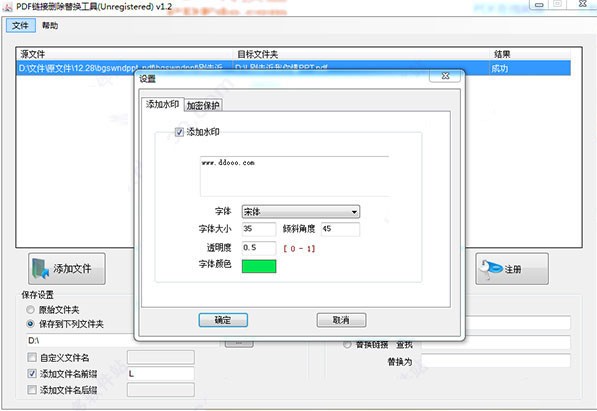This screenshot has width=597, height=411.
Task: Click the 源文件 column header
Action: point(125,54)
